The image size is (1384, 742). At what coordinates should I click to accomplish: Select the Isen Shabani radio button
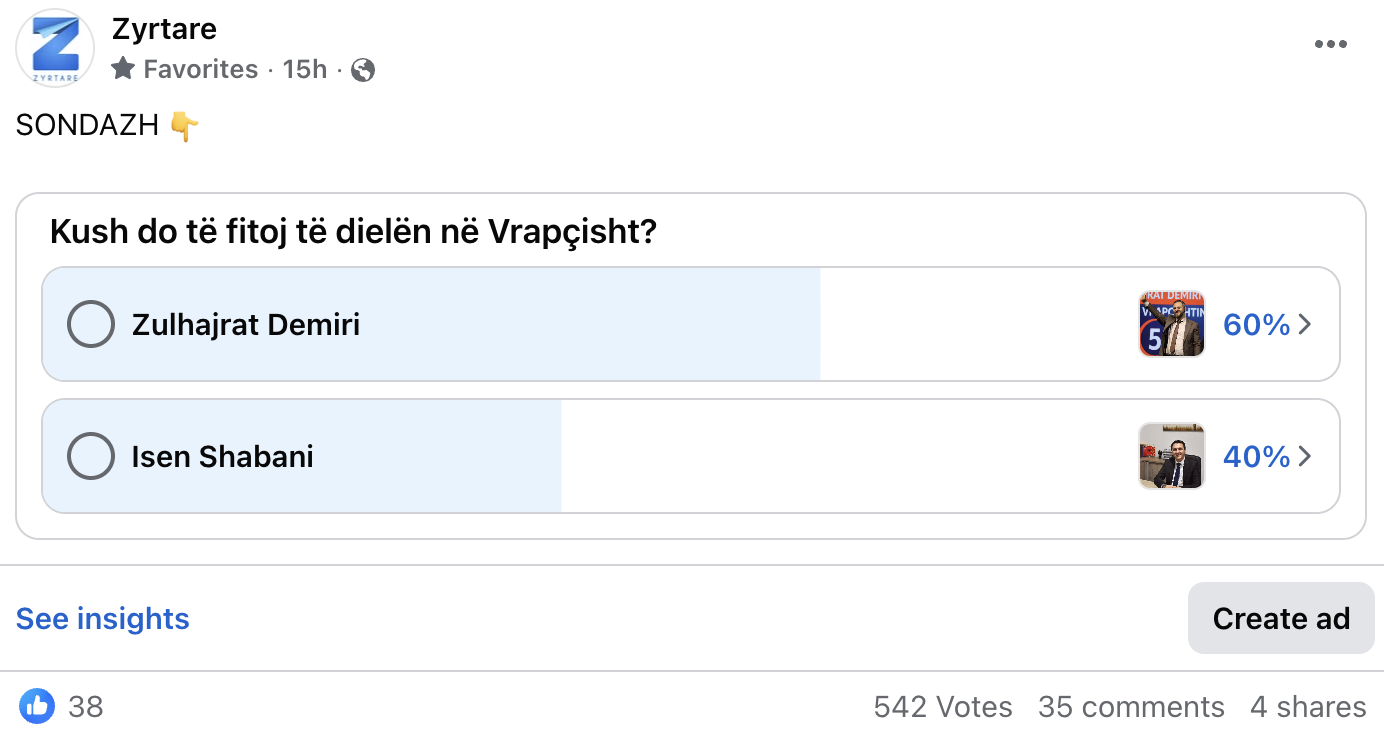tap(91, 456)
